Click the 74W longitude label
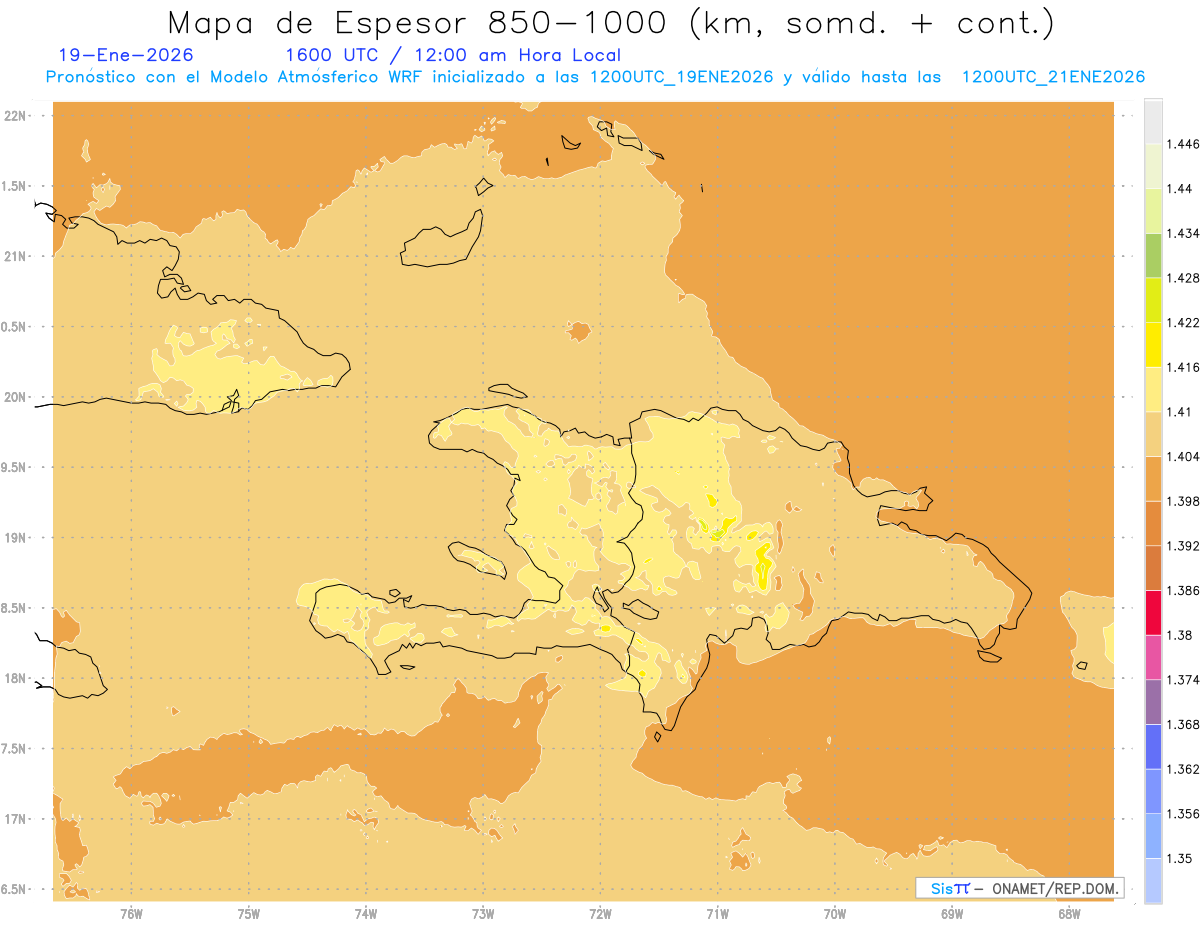 (366, 912)
